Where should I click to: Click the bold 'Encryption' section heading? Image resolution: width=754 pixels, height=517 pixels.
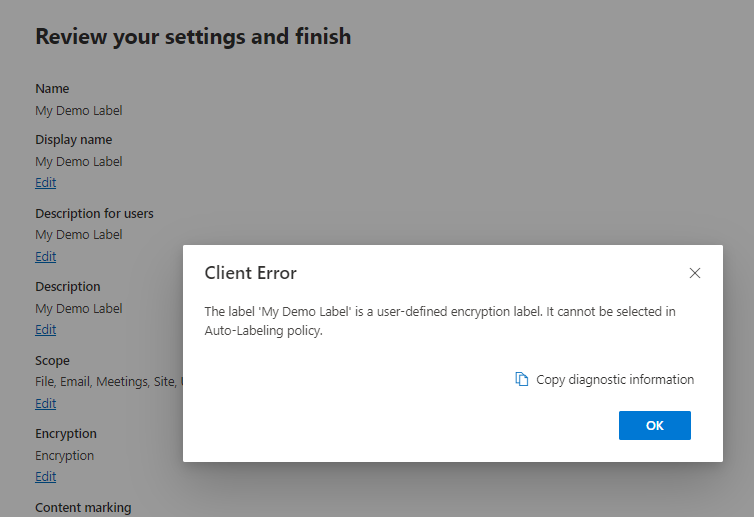(x=66, y=434)
